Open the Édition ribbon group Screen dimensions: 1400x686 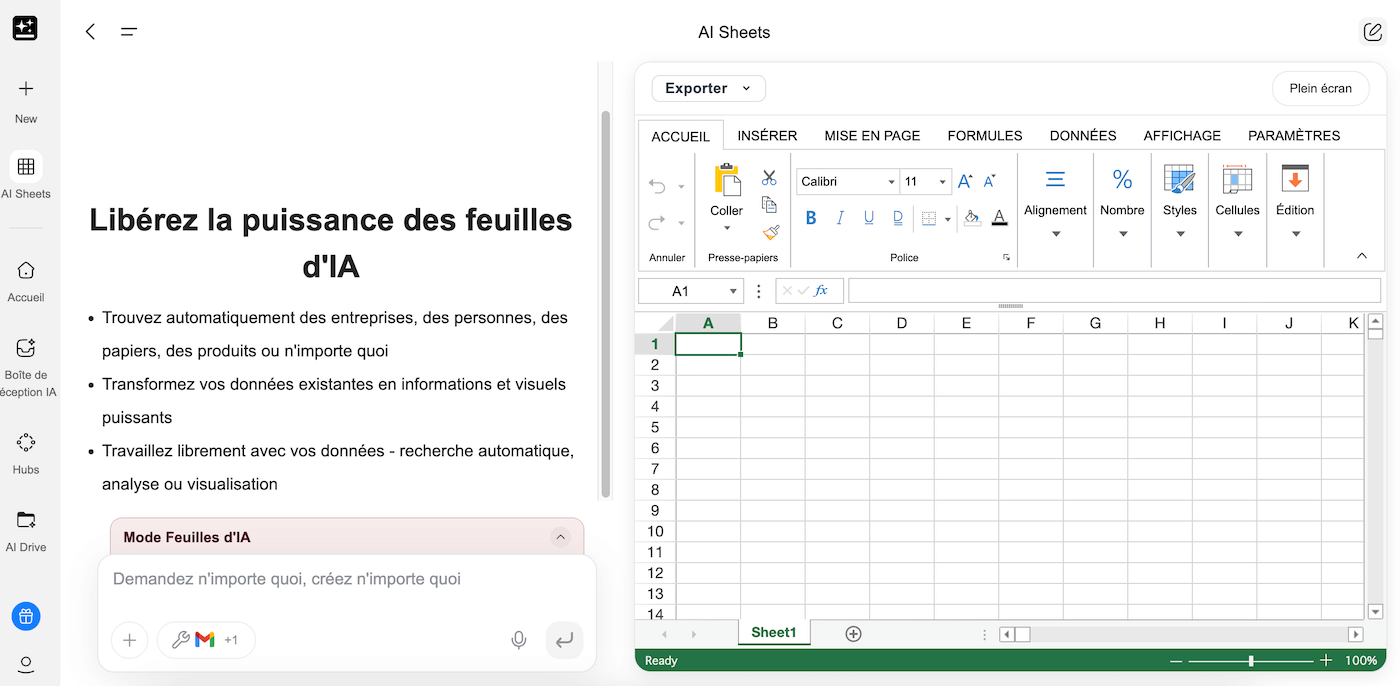1295,204
